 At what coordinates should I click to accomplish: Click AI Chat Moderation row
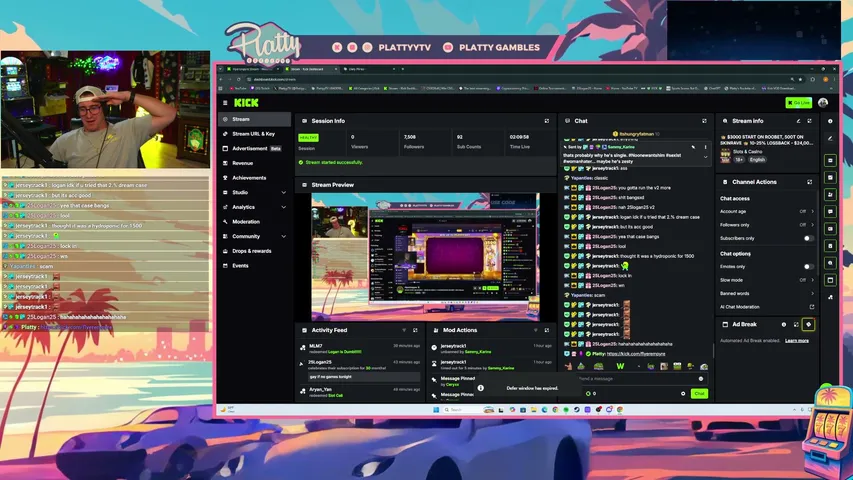(x=767, y=307)
